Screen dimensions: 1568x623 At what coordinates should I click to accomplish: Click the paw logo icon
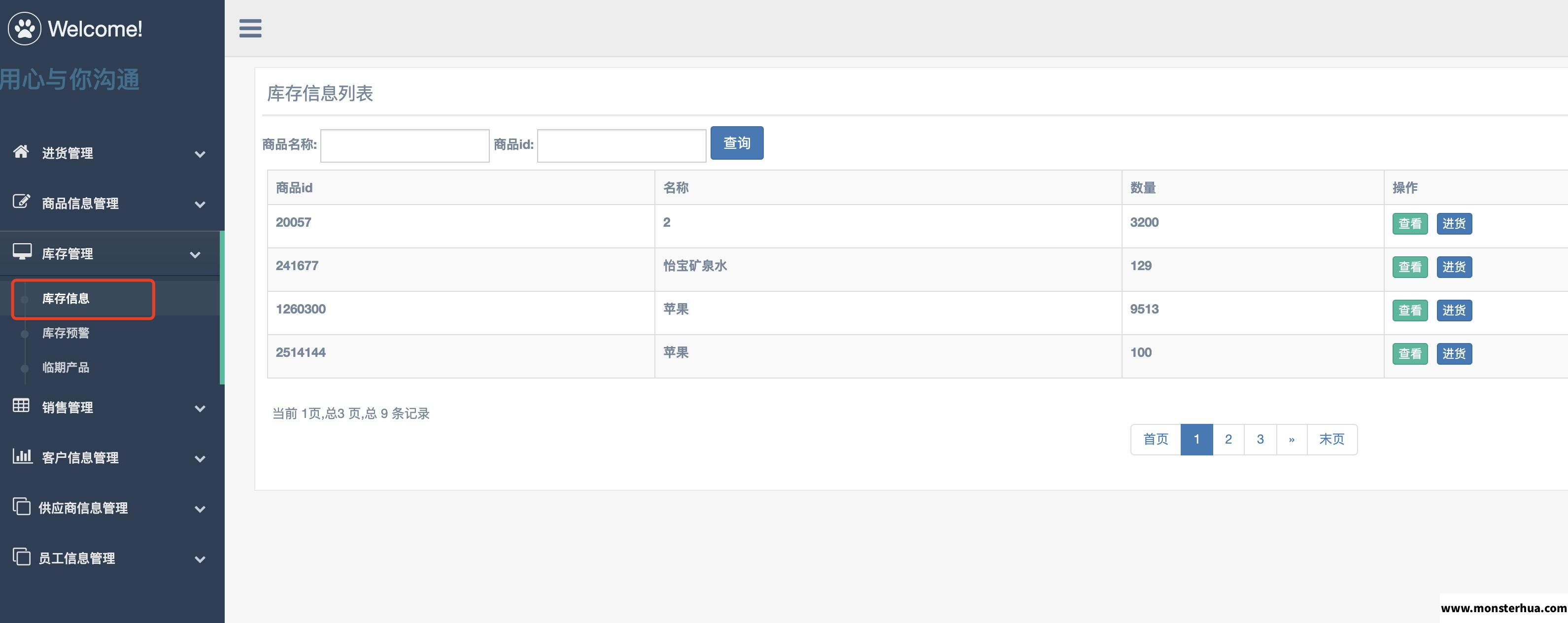point(24,28)
